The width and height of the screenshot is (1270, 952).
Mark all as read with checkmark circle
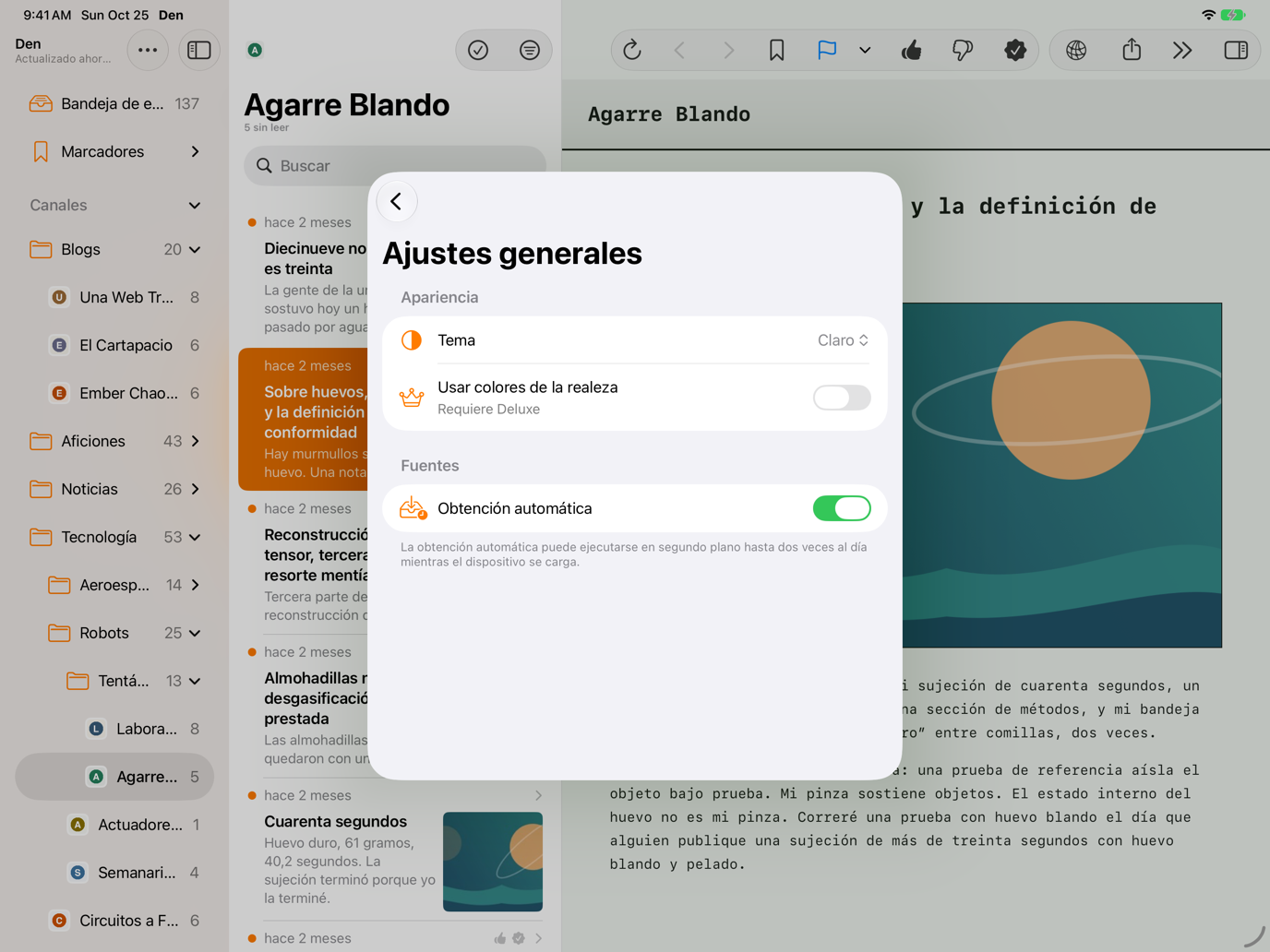coord(478,50)
